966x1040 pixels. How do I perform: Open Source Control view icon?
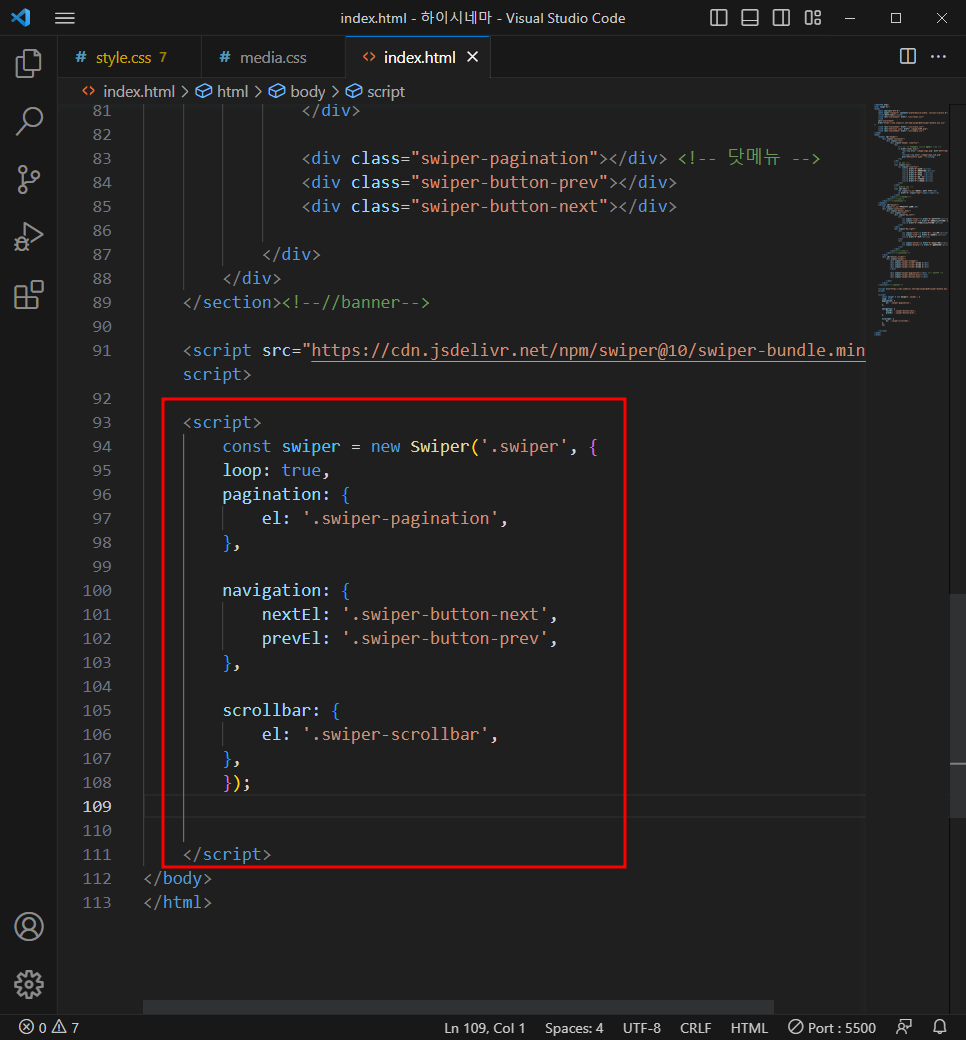click(x=29, y=179)
